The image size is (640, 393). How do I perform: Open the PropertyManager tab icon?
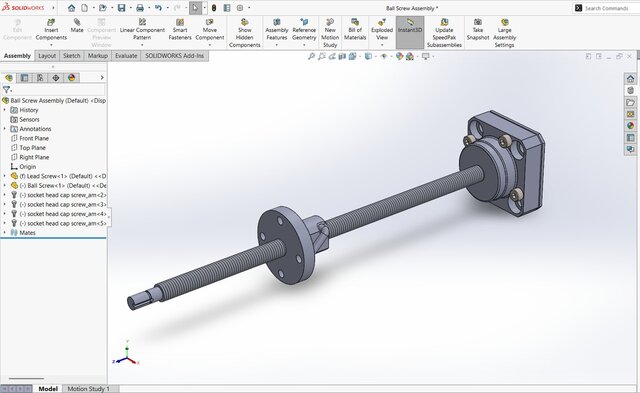tap(24, 78)
